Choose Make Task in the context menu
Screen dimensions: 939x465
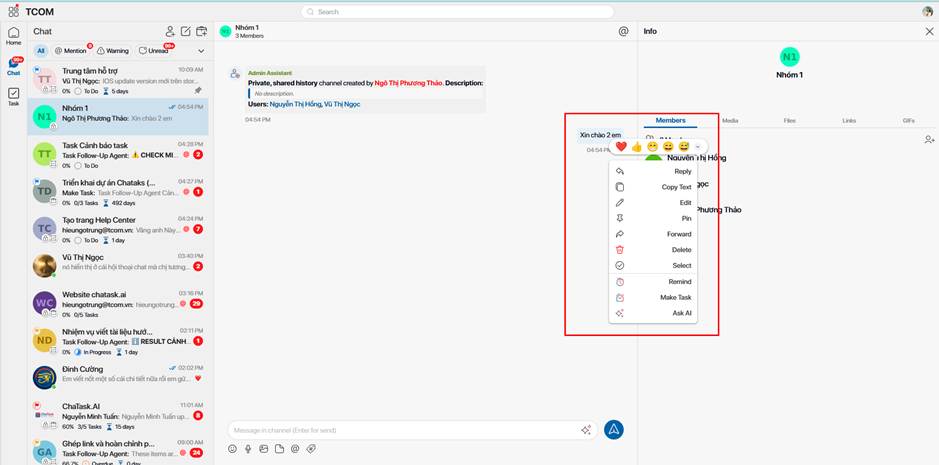pyautogui.click(x=653, y=297)
